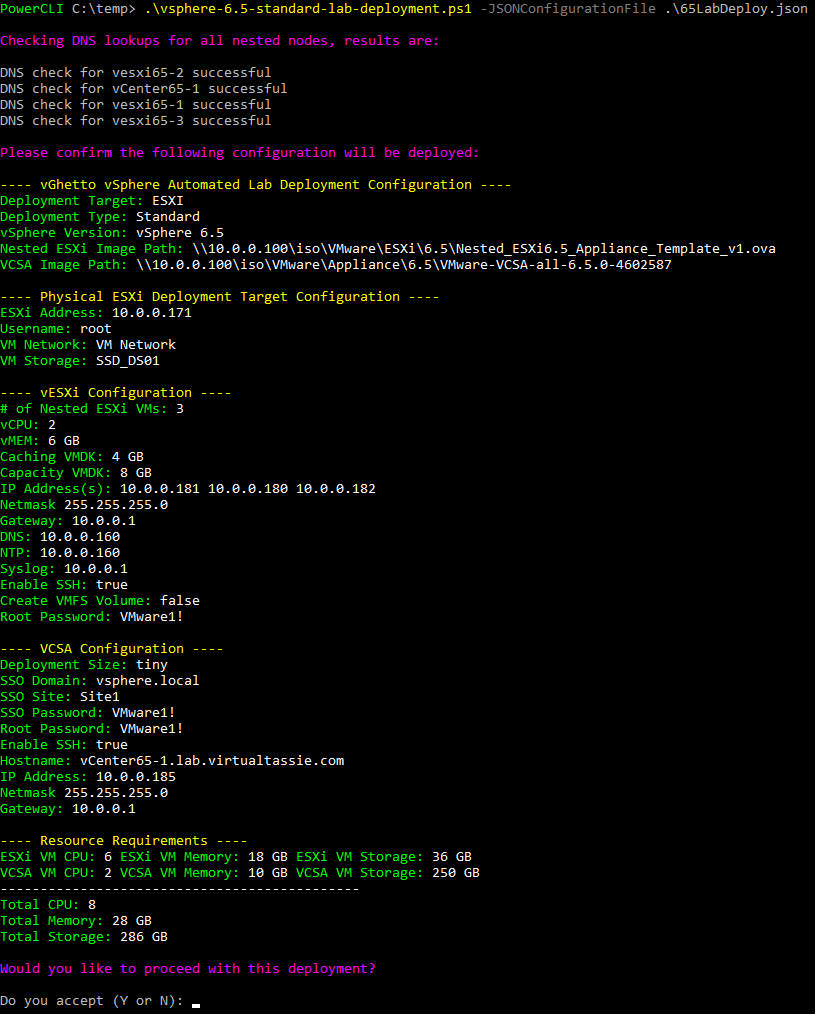Click '# of Nested ESXi VMs: 3' line

coord(92,409)
